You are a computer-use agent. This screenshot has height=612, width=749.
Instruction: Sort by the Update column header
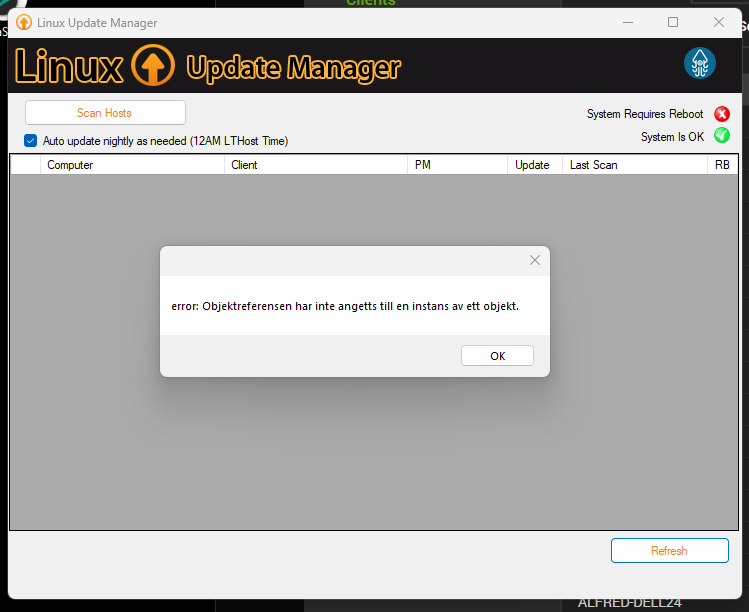(535, 165)
